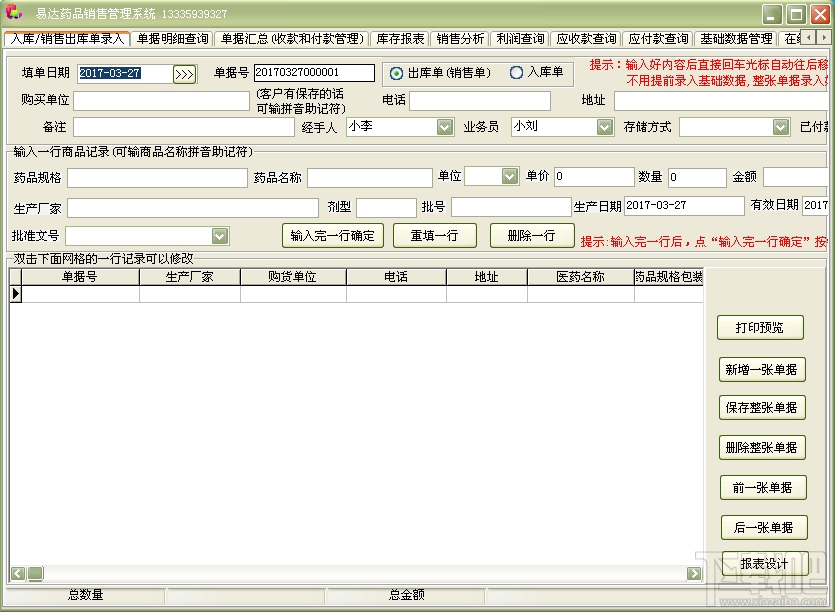The image size is (835, 612).
Task: Click the 备注 input field
Action: 184,127
